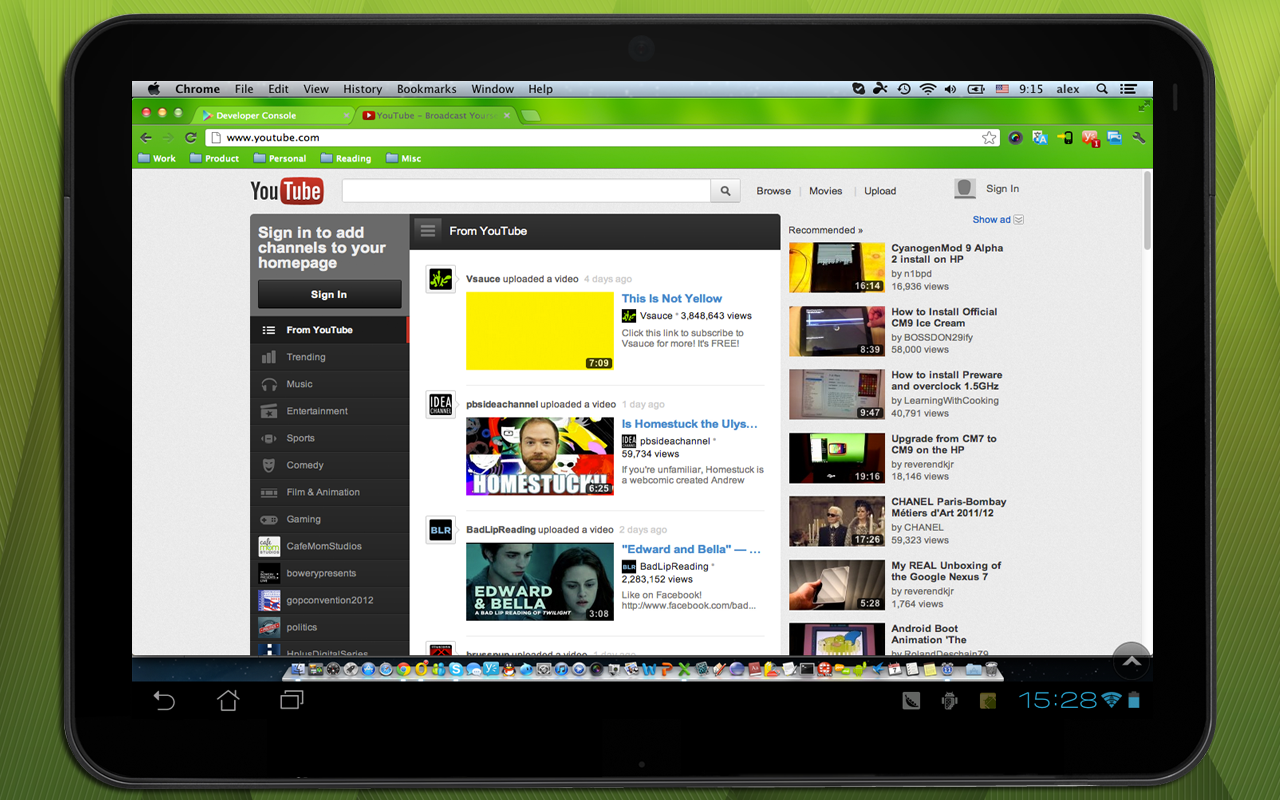Open Chrome's wrench settings menu
Screen dimensions: 1280x800
[1138, 138]
